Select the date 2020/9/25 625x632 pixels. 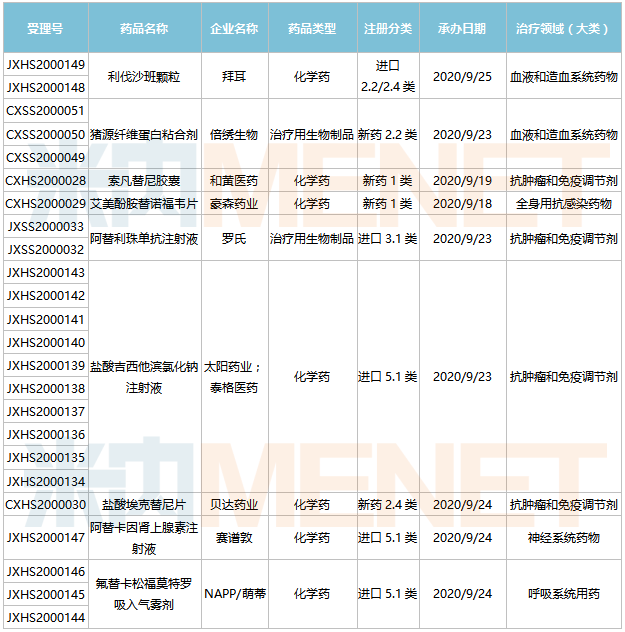click(x=463, y=76)
